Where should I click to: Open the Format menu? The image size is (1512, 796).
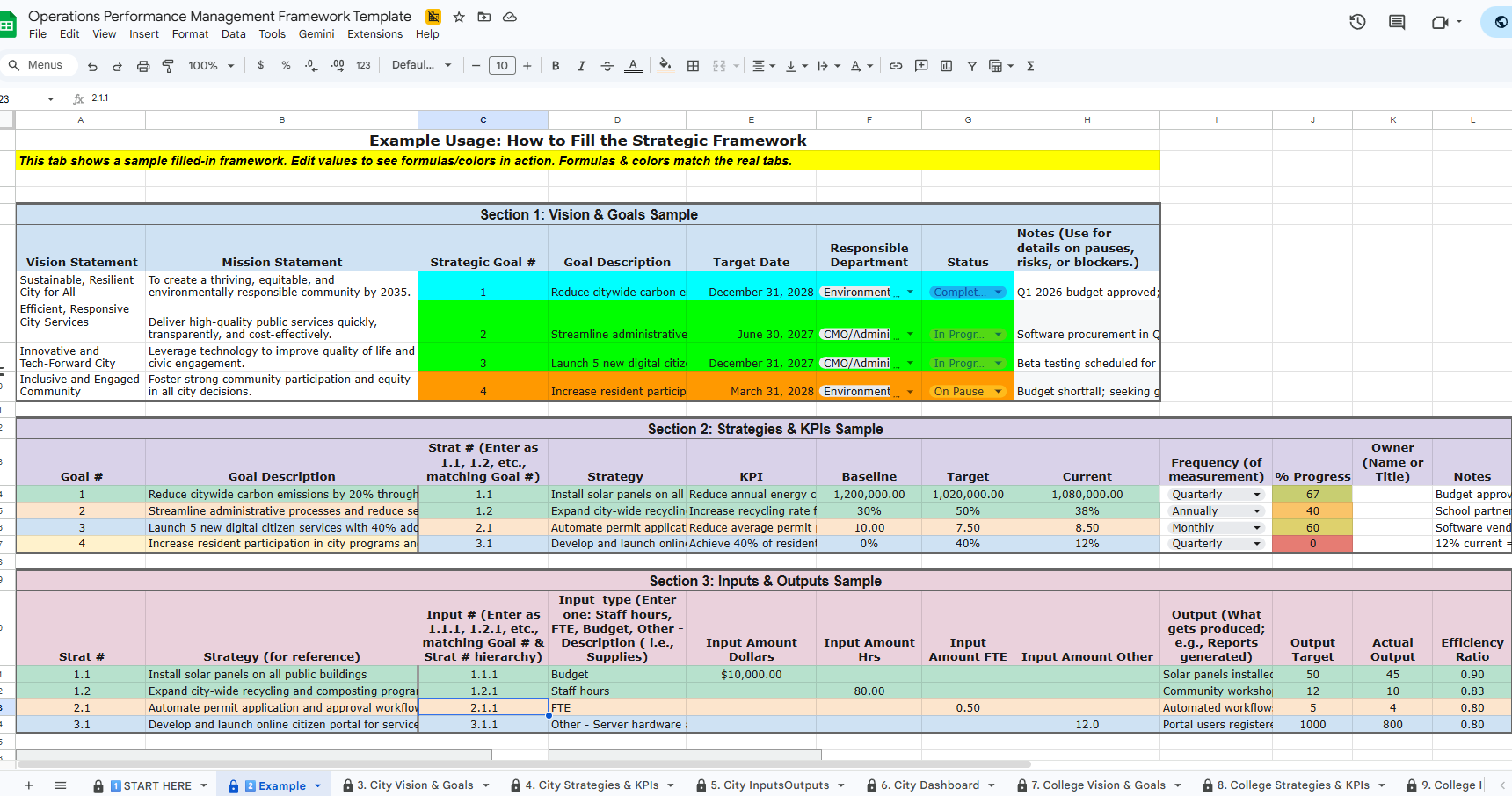tap(190, 33)
